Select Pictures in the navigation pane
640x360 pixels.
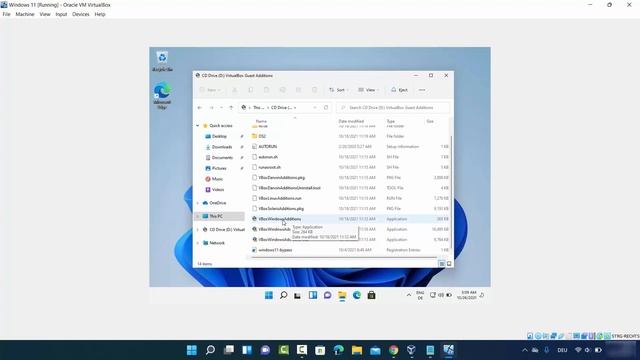[219, 168]
